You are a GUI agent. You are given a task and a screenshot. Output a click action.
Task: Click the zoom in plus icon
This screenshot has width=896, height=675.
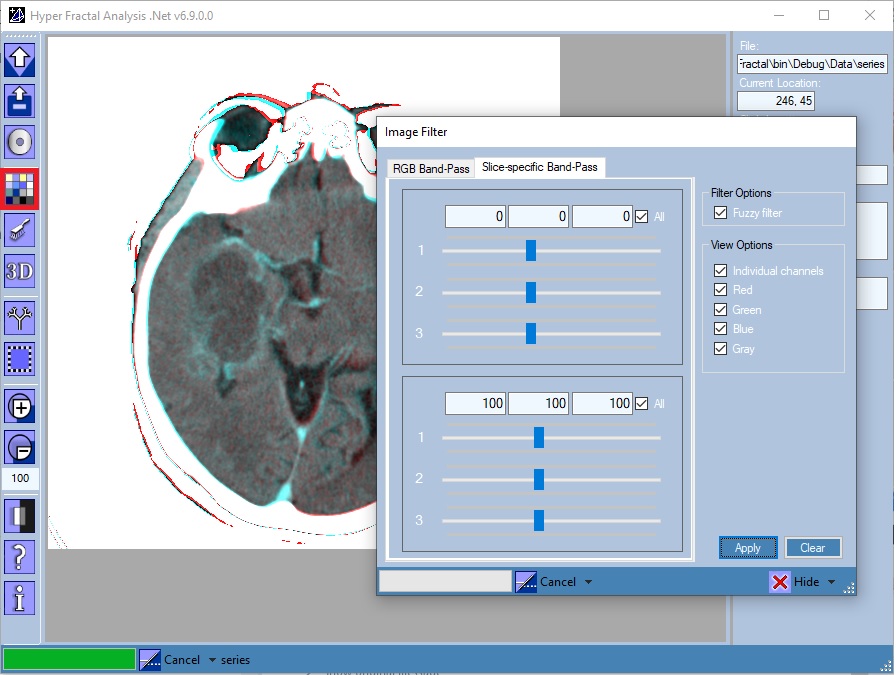click(x=20, y=406)
